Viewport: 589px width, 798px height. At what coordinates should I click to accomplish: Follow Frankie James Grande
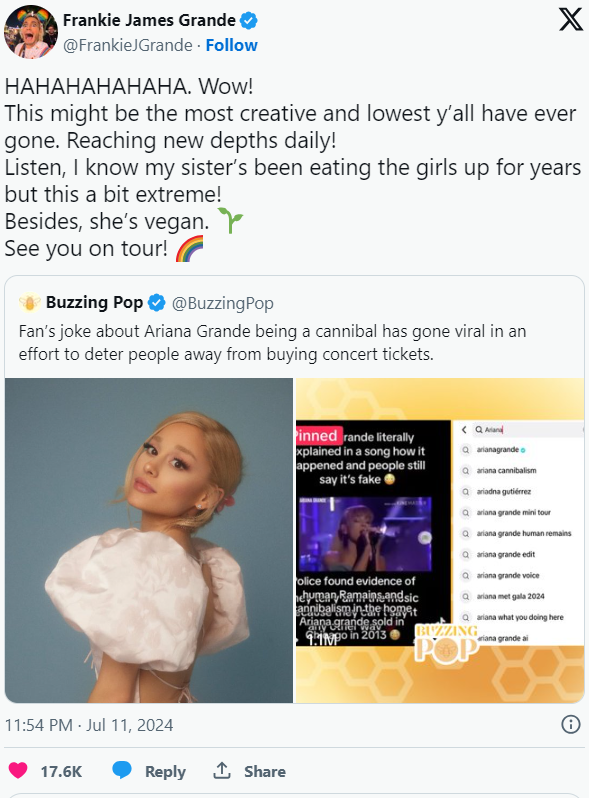pos(232,45)
